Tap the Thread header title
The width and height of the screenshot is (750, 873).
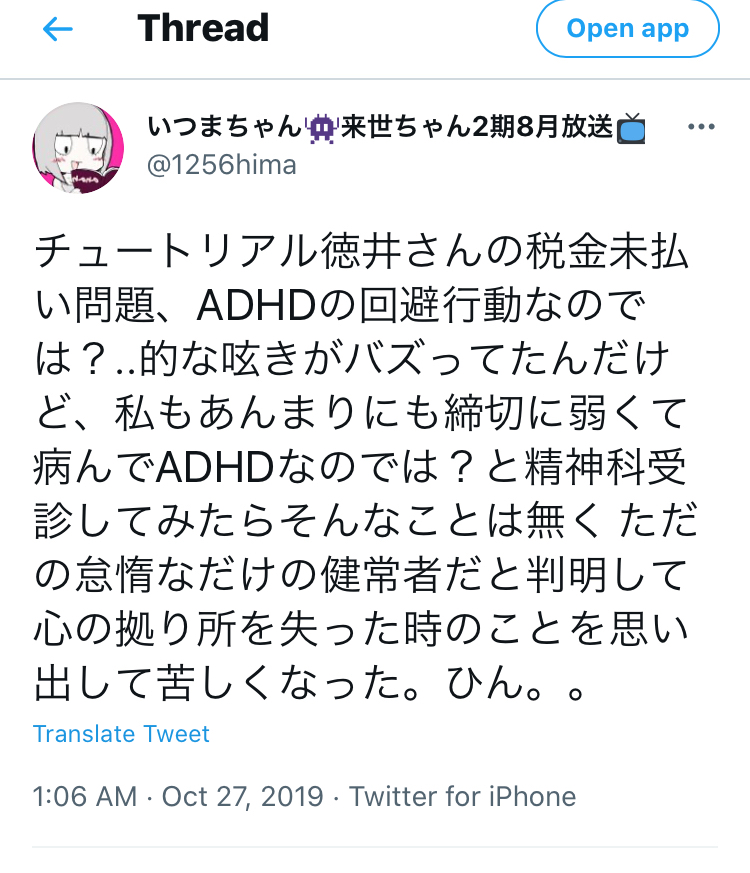(203, 28)
